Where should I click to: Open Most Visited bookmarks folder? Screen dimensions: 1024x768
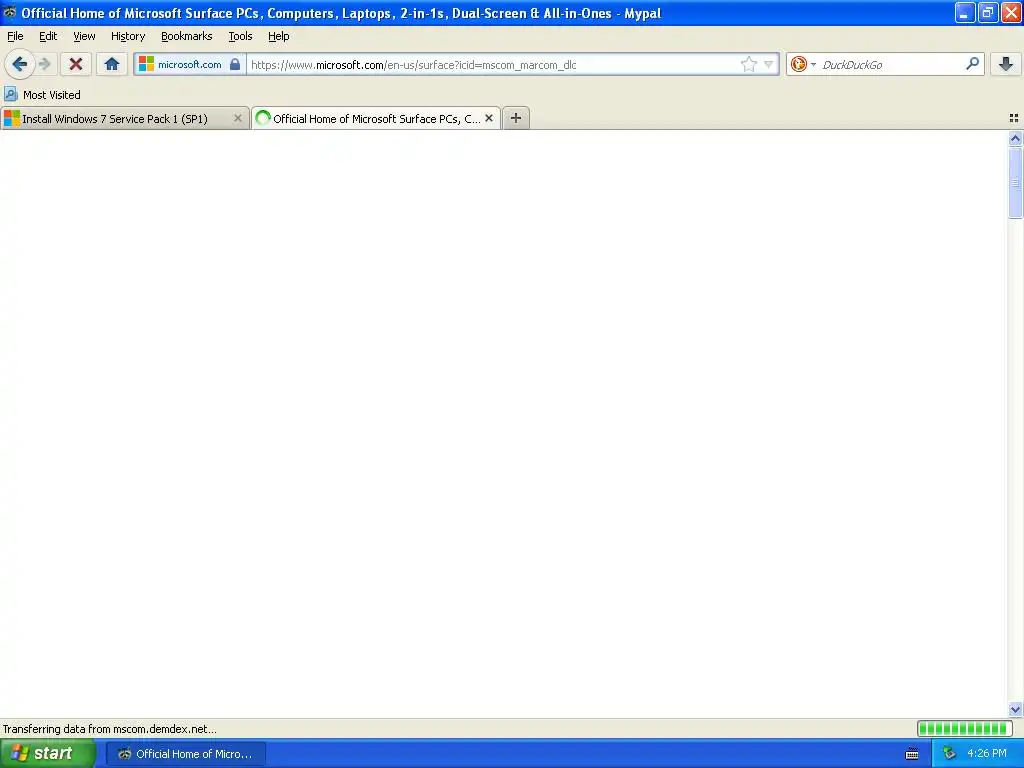tap(42, 95)
